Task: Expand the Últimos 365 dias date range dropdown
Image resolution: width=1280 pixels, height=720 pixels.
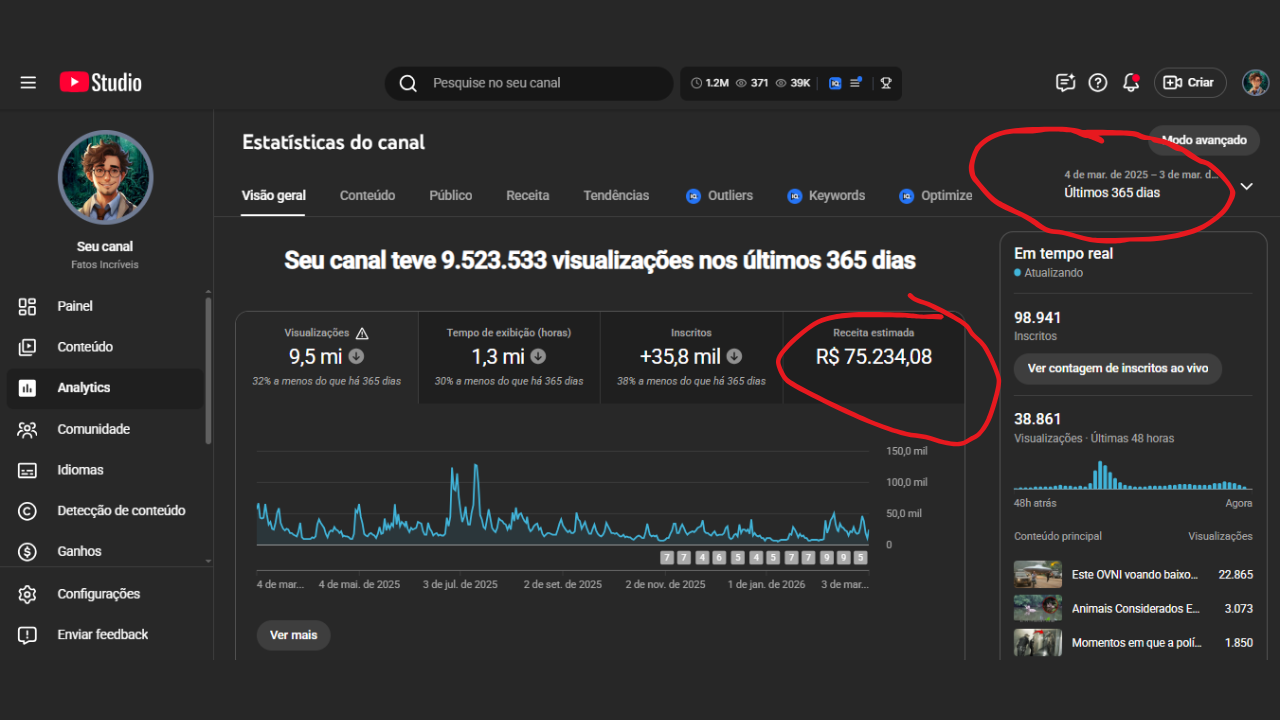Action: pyautogui.click(x=1246, y=186)
